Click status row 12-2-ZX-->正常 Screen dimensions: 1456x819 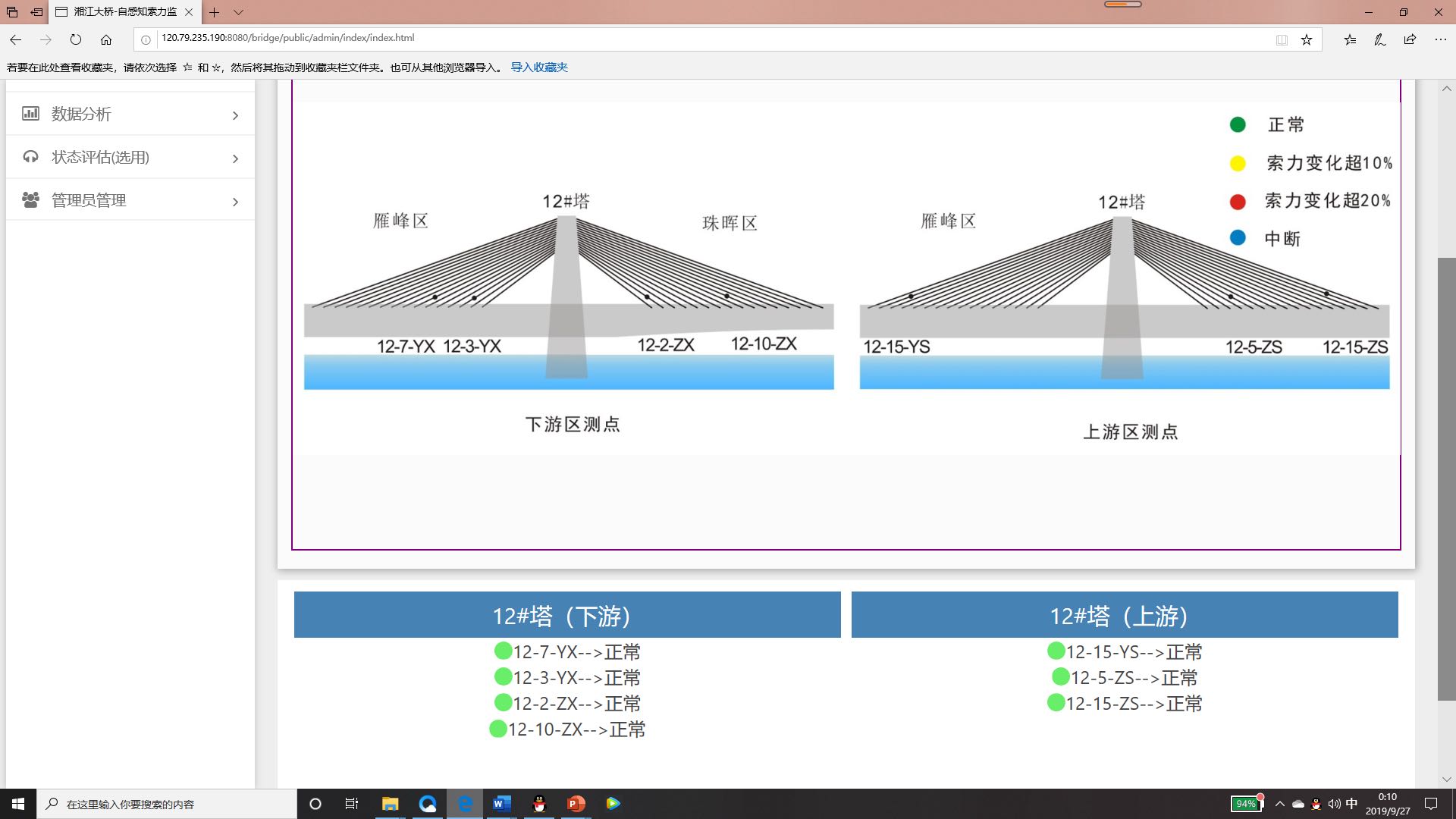tap(567, 703)
